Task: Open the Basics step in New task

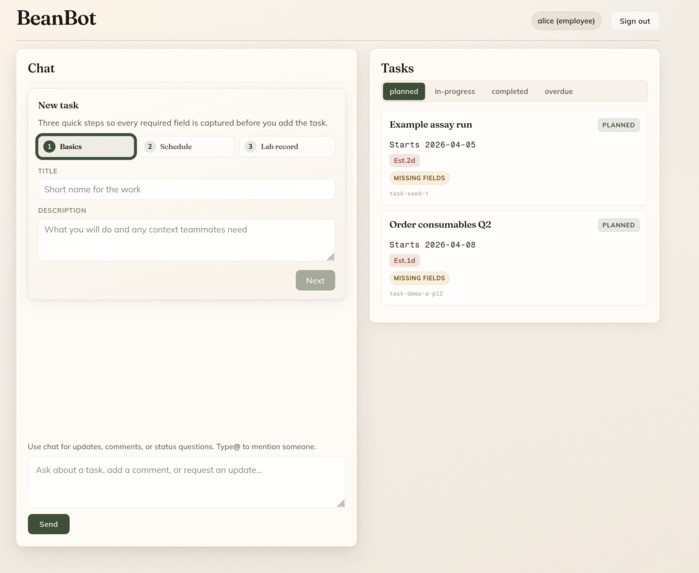Action: (x=86, y=146)
